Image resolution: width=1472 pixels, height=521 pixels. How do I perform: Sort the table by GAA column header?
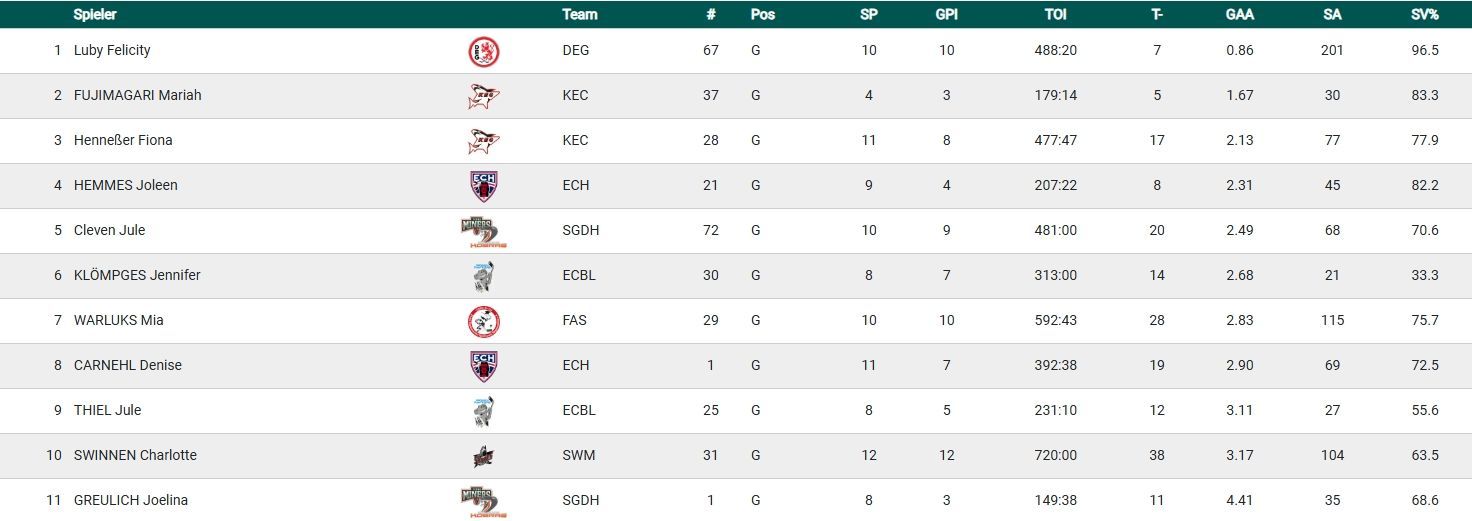point(1239,15)
